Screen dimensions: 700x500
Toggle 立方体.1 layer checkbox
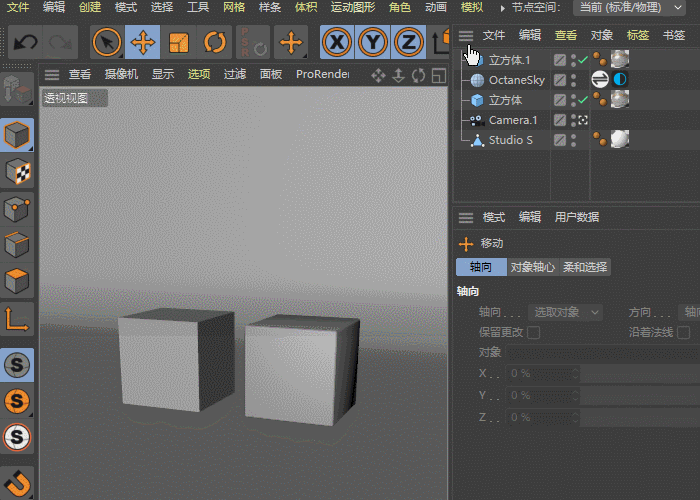[559, 60]
